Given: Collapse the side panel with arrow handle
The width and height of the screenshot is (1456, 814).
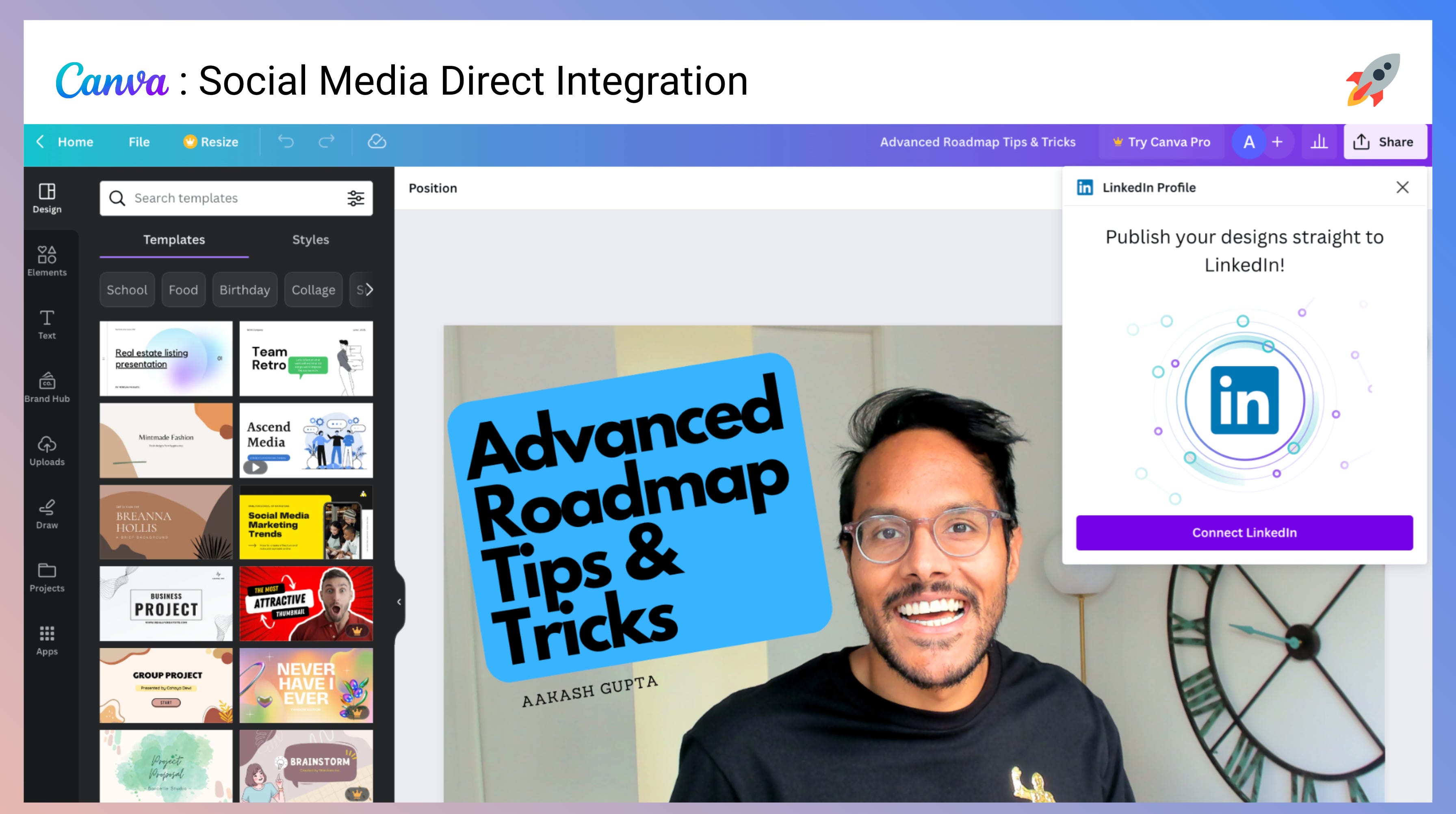Looking at the screenshot, I should [x=399, y=602].
